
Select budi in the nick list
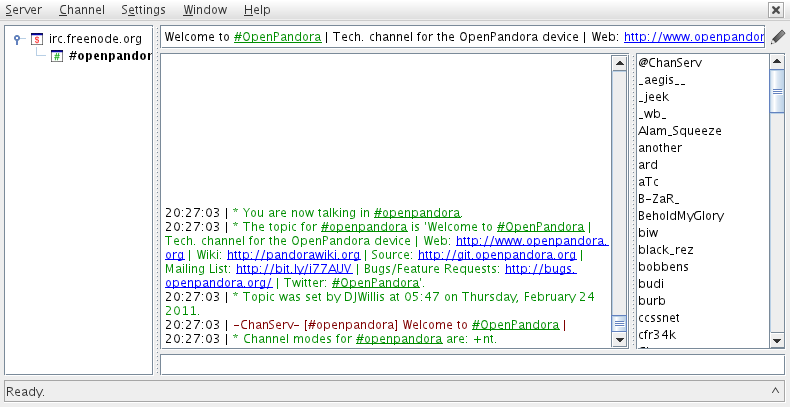[x=651, y=284]
